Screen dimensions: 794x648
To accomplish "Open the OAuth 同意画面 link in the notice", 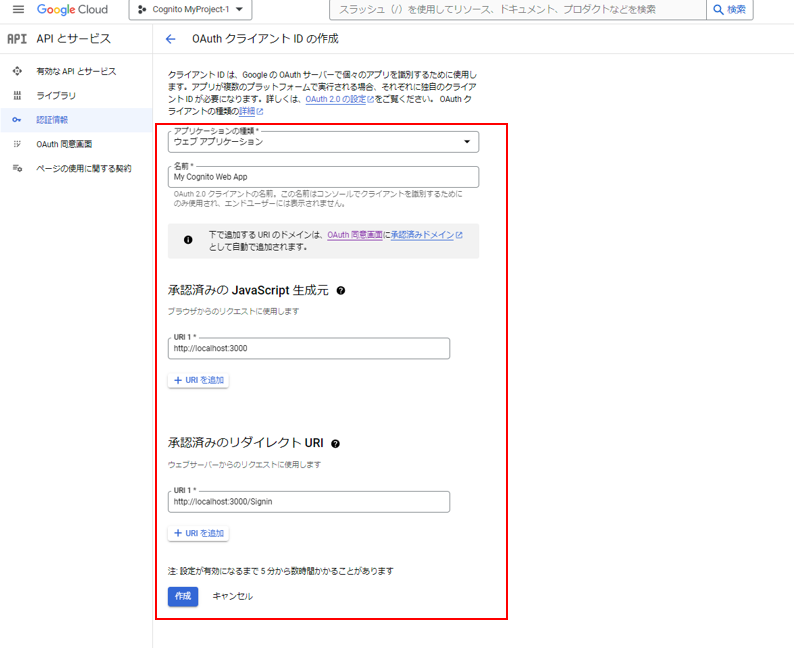I will [354, 235].
